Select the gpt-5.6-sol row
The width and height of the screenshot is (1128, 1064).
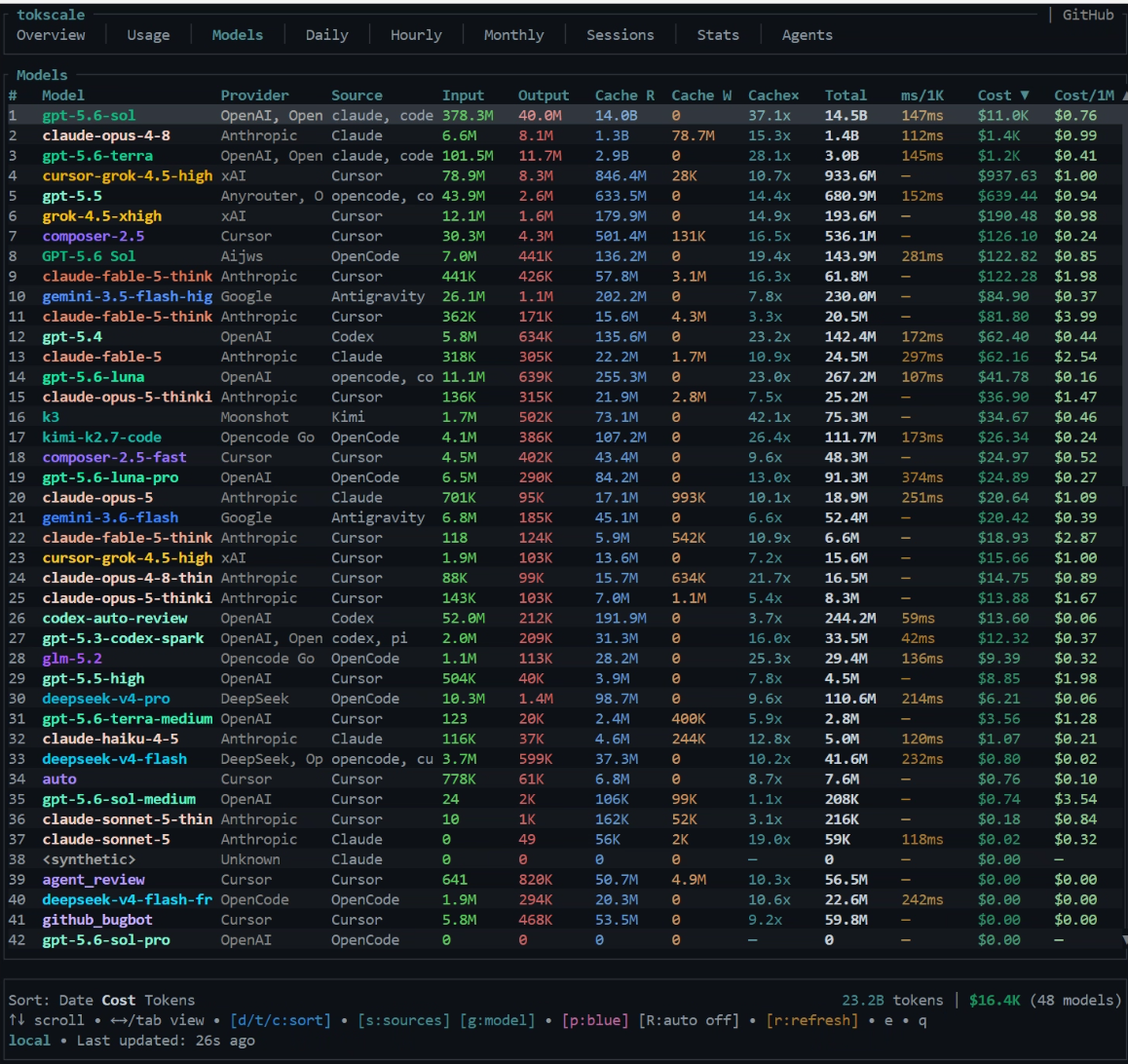(x=563, y=115)
